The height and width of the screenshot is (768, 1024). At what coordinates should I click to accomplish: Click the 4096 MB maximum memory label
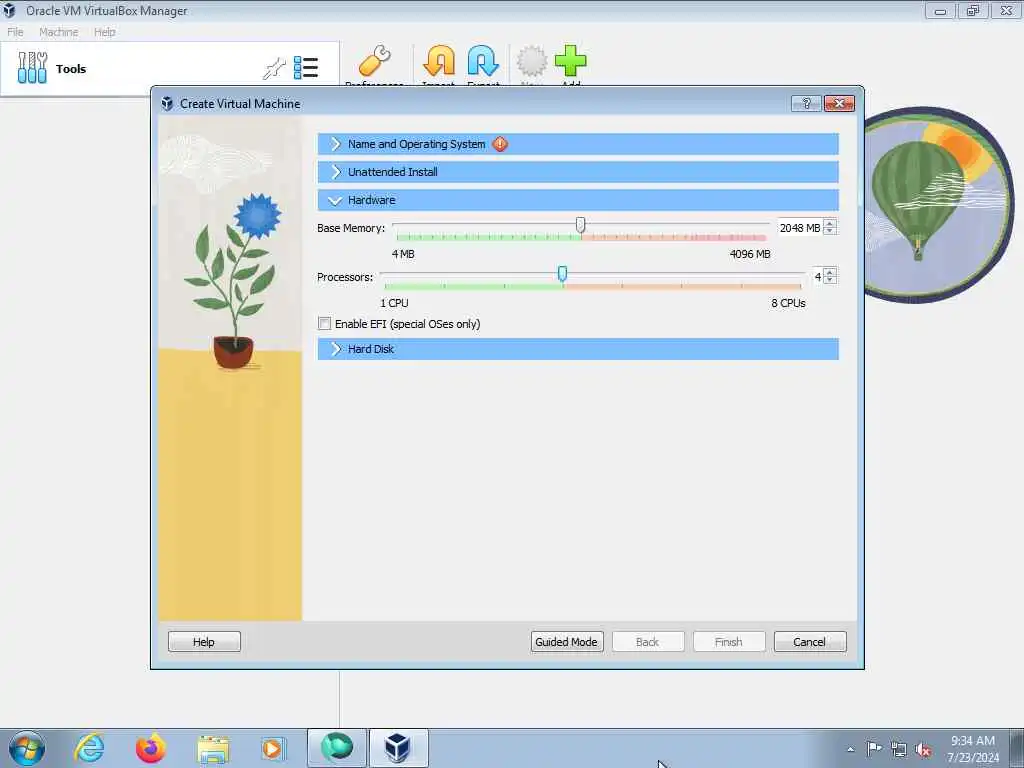pos(750,254)
